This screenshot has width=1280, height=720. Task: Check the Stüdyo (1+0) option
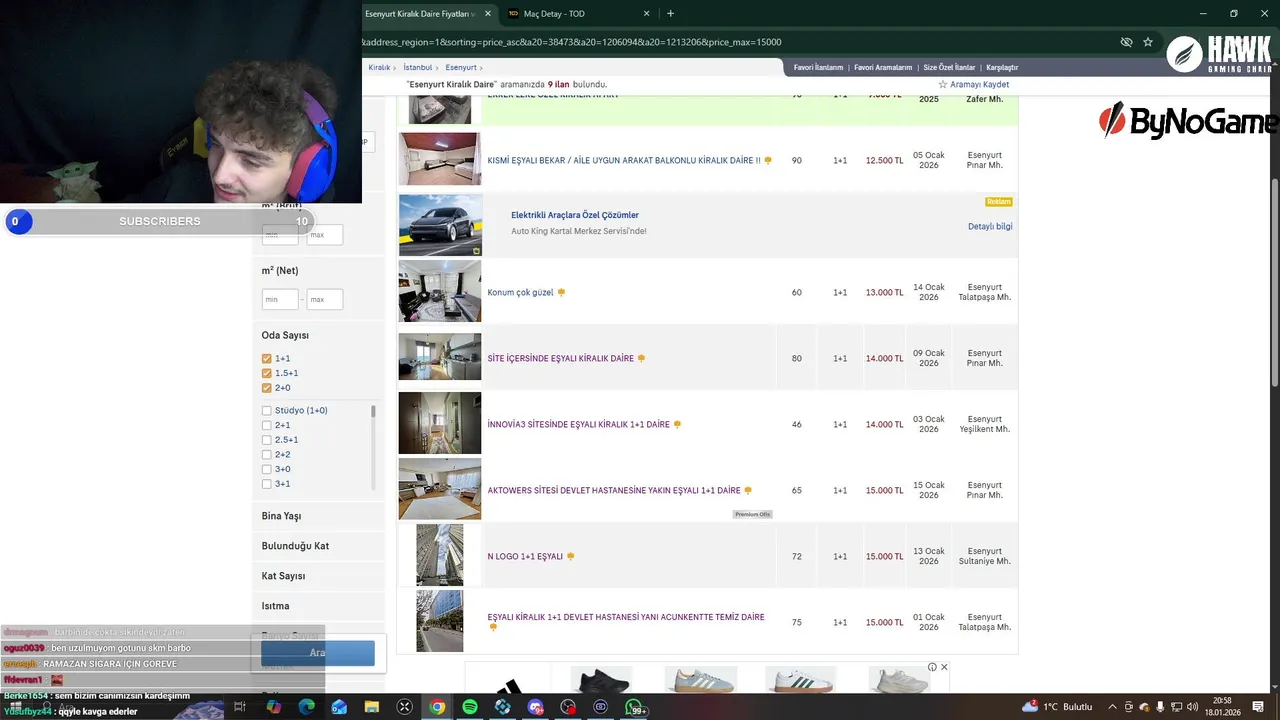coord(267,410)
